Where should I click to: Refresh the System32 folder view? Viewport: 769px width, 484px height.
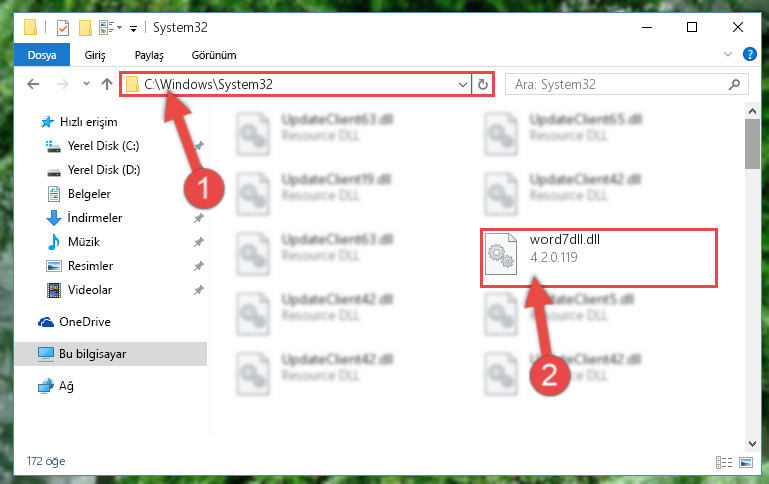click(x=483, y=84)
